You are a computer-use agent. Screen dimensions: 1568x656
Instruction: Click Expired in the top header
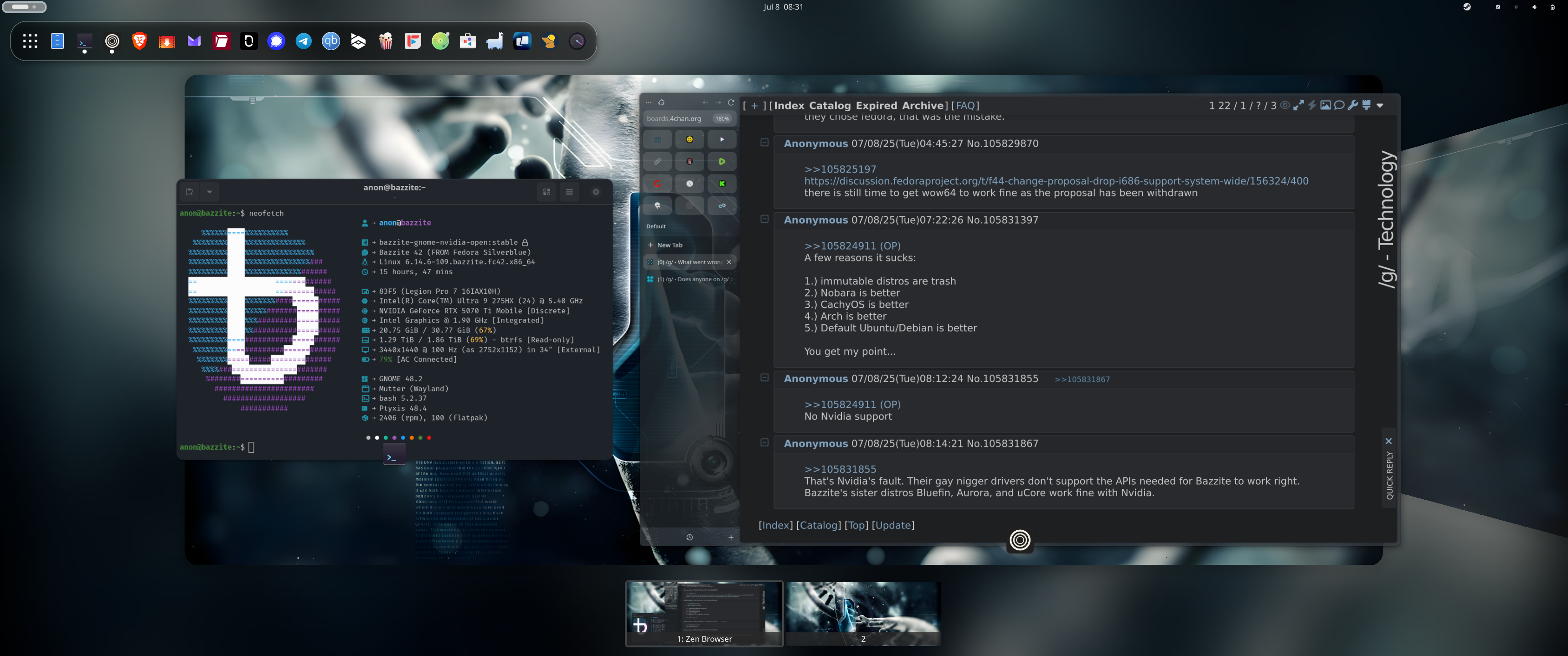coord(877,106)
